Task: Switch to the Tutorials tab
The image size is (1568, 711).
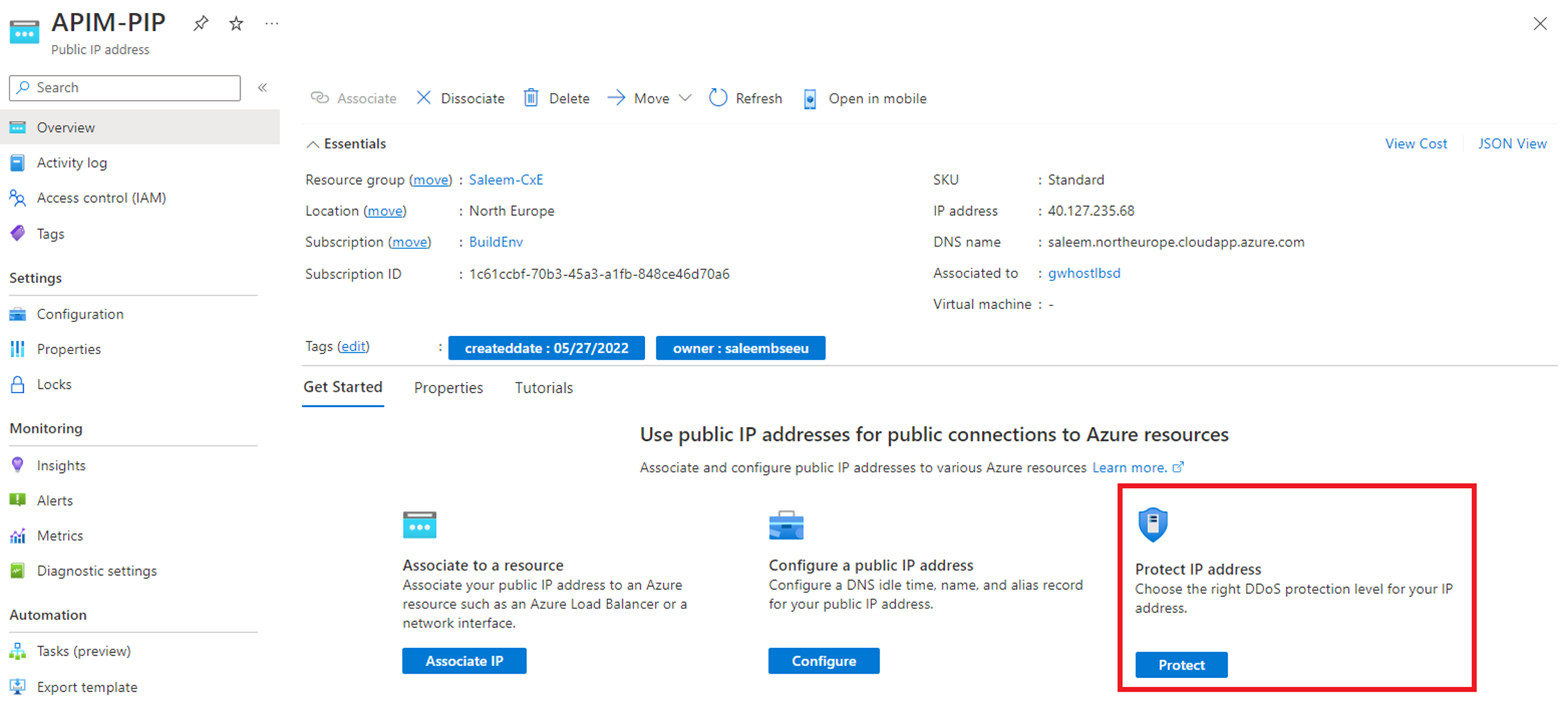Action: click(x=543, y=388)
